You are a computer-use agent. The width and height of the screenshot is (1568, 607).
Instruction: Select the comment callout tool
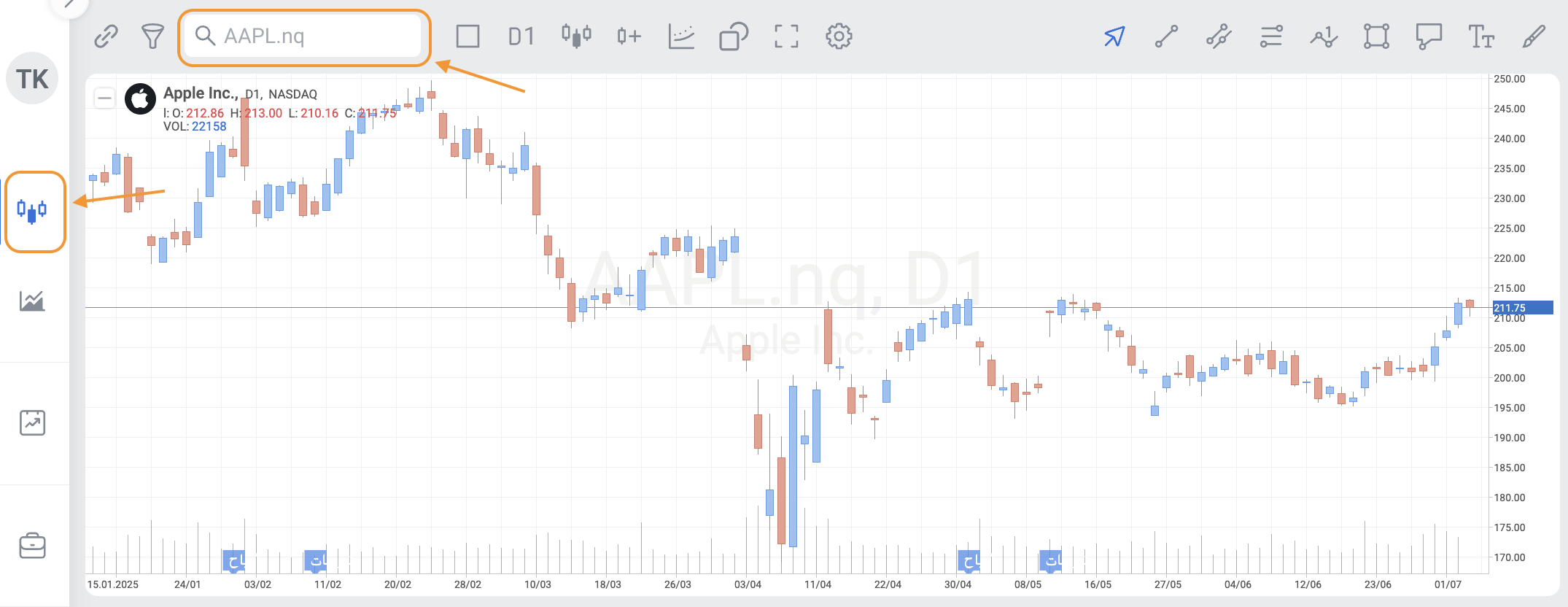coord(1429,36)
